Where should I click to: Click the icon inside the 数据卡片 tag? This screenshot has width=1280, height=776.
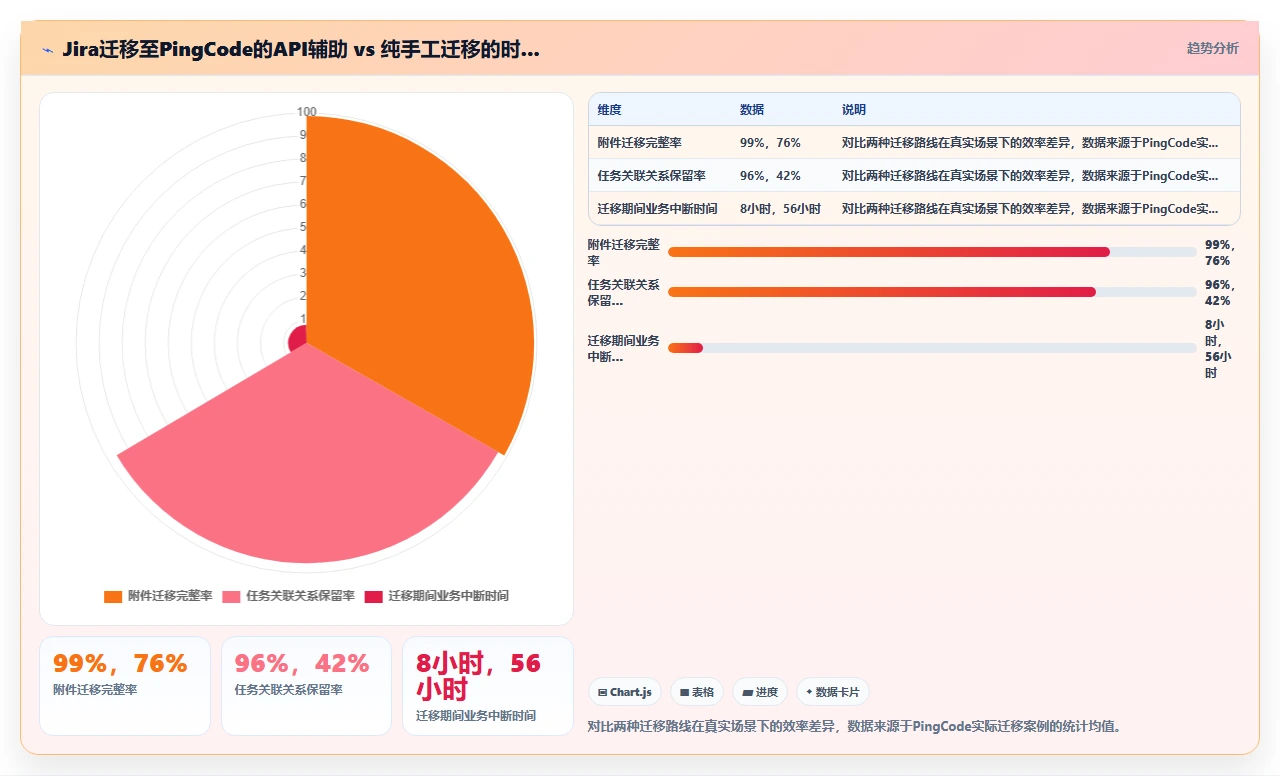[x=809, y=692]
